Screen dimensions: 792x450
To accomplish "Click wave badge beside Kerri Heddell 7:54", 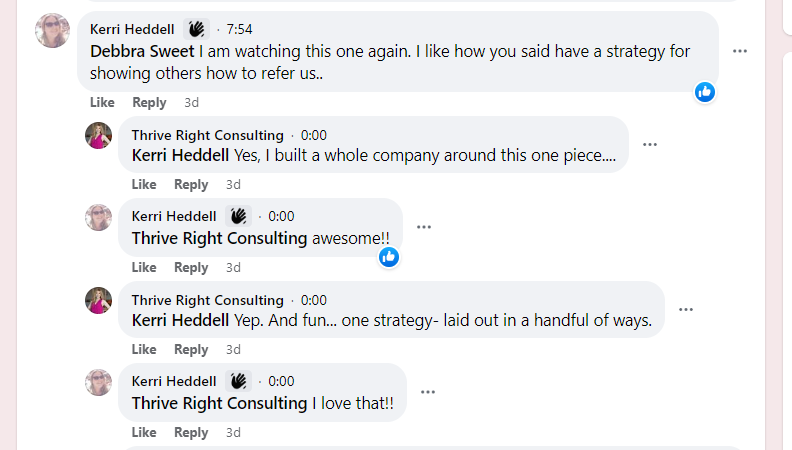I will [197, 29].
